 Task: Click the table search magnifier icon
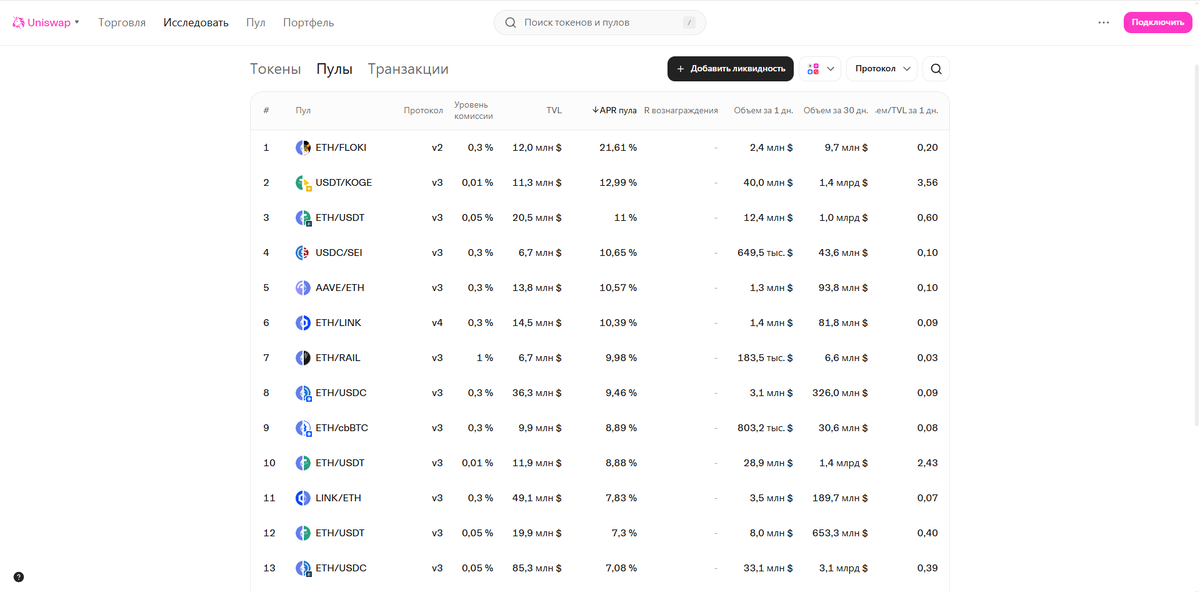[x=936, y=69]
